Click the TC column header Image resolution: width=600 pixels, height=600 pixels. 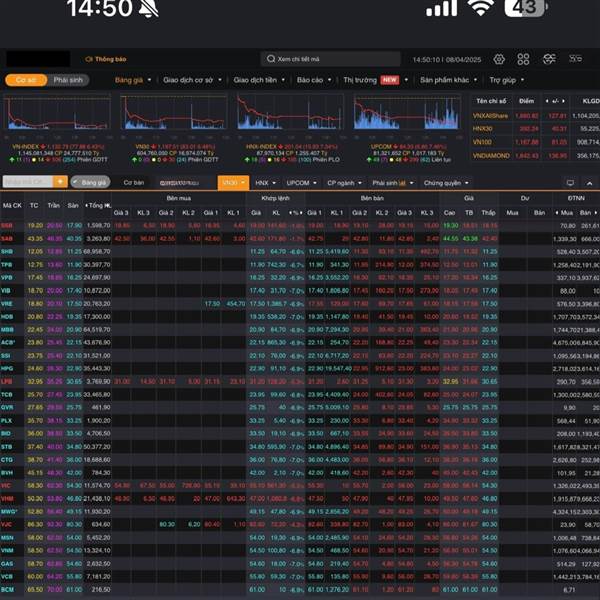pos(34,205)
